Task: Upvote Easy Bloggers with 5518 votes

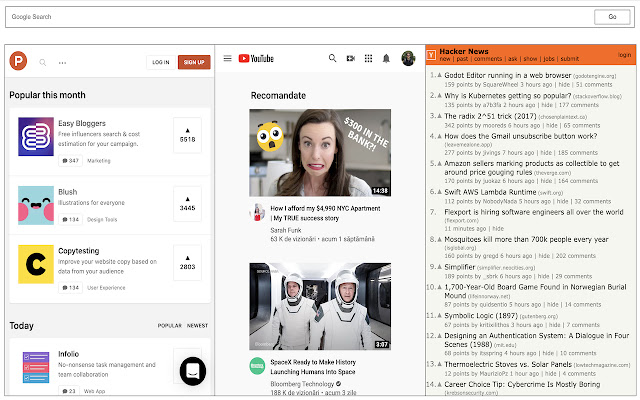Action: 187,134
